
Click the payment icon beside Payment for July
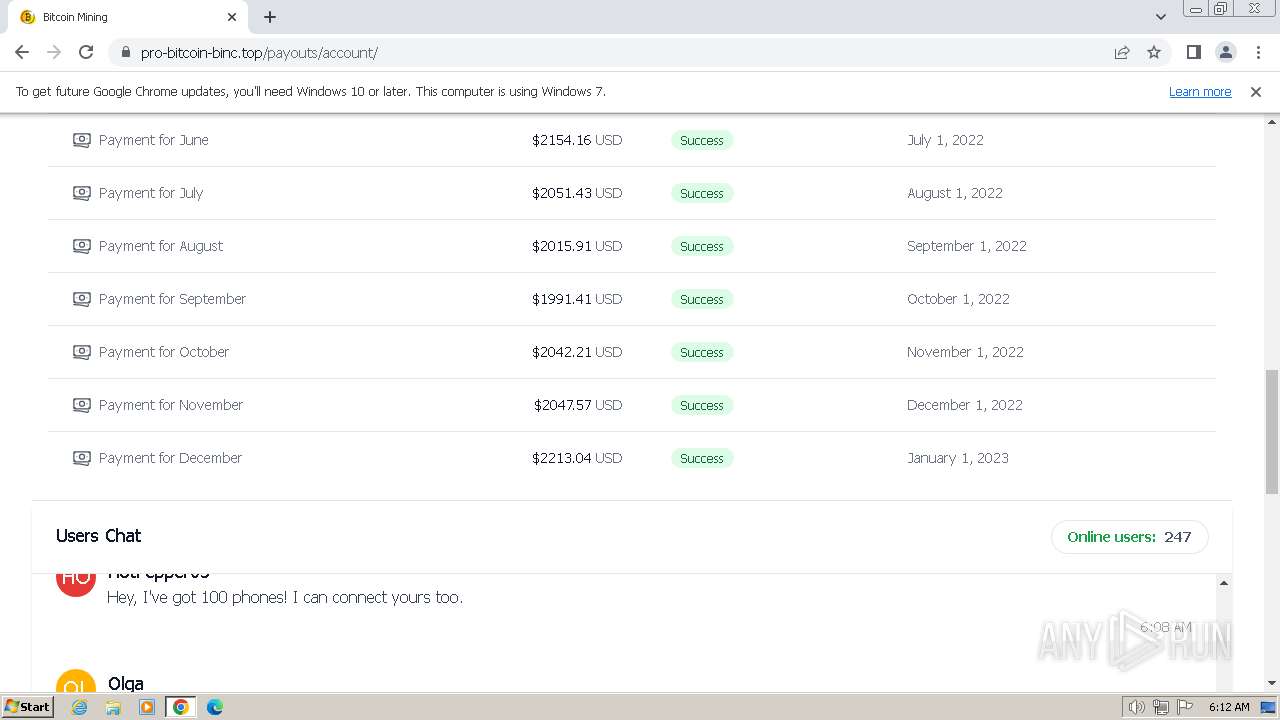click(x=82, y=193)
